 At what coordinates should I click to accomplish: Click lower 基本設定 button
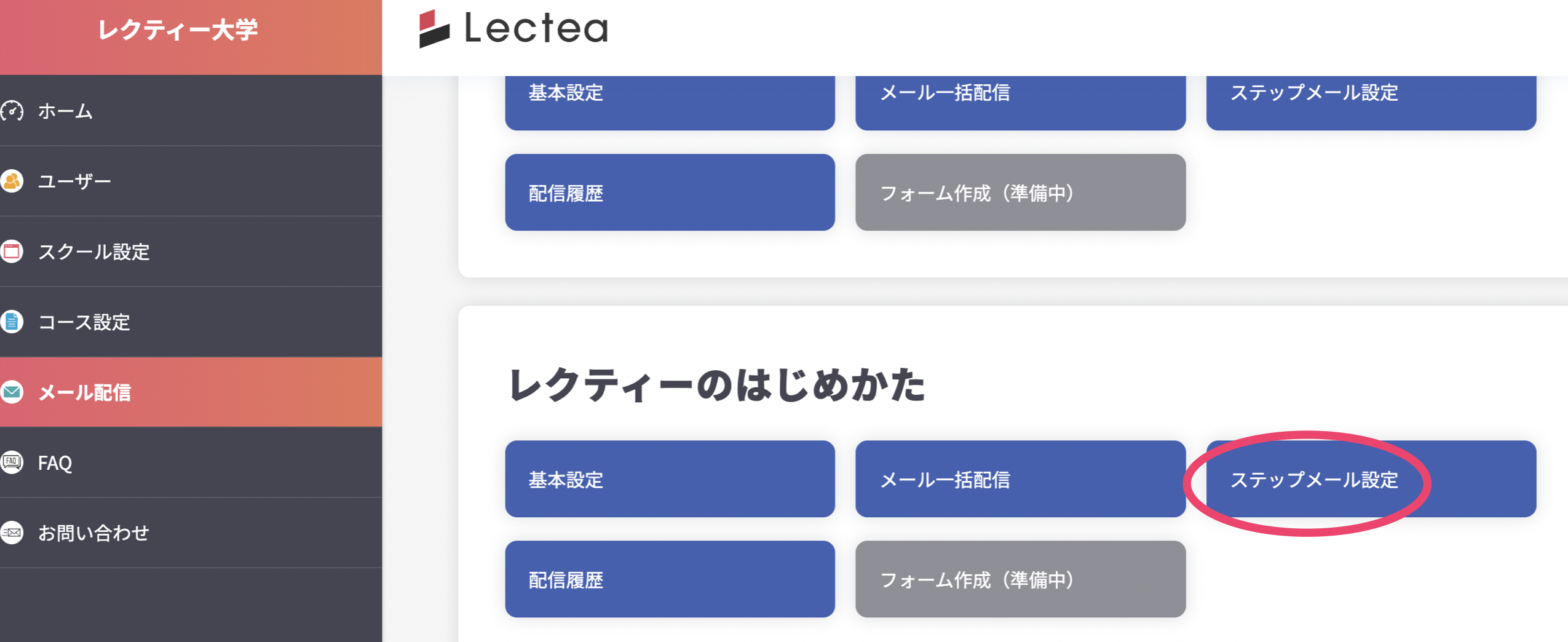click(x=669, y=479)
